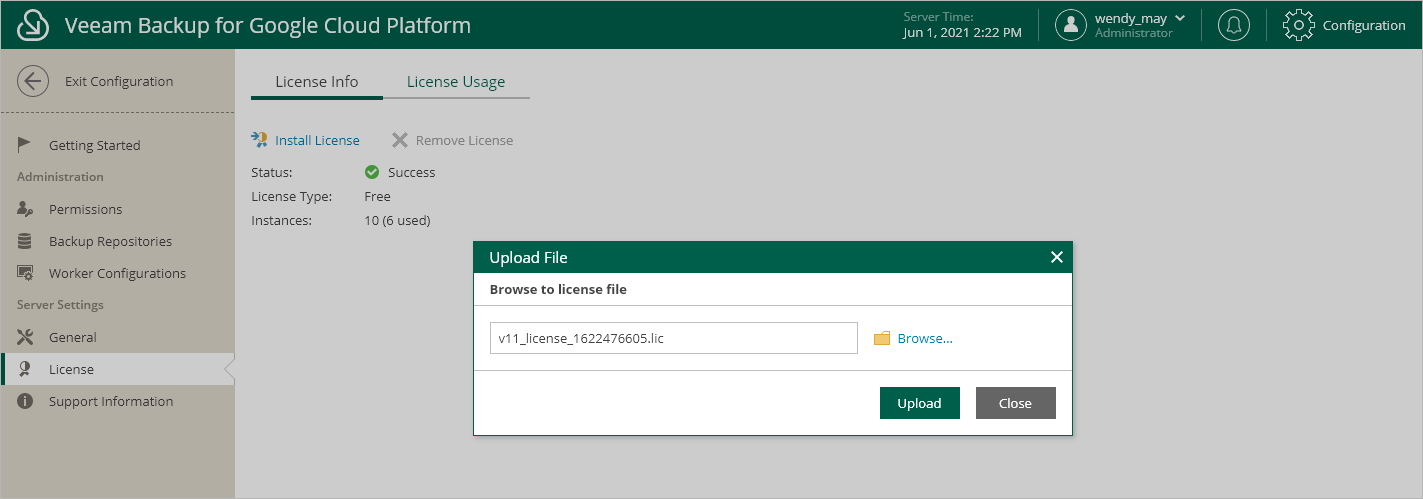Click the Getting Started flag icon
The width and height of the screenshot is (1423, 499).
[25, 145]
